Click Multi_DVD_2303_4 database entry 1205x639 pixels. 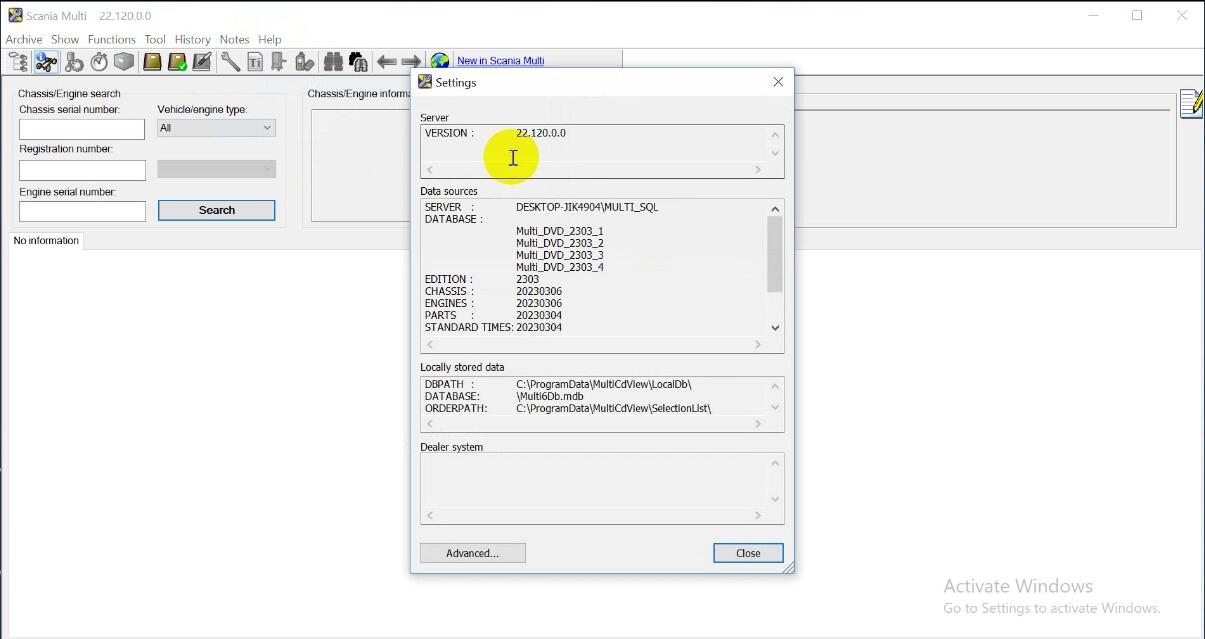(x=560, y=267)
